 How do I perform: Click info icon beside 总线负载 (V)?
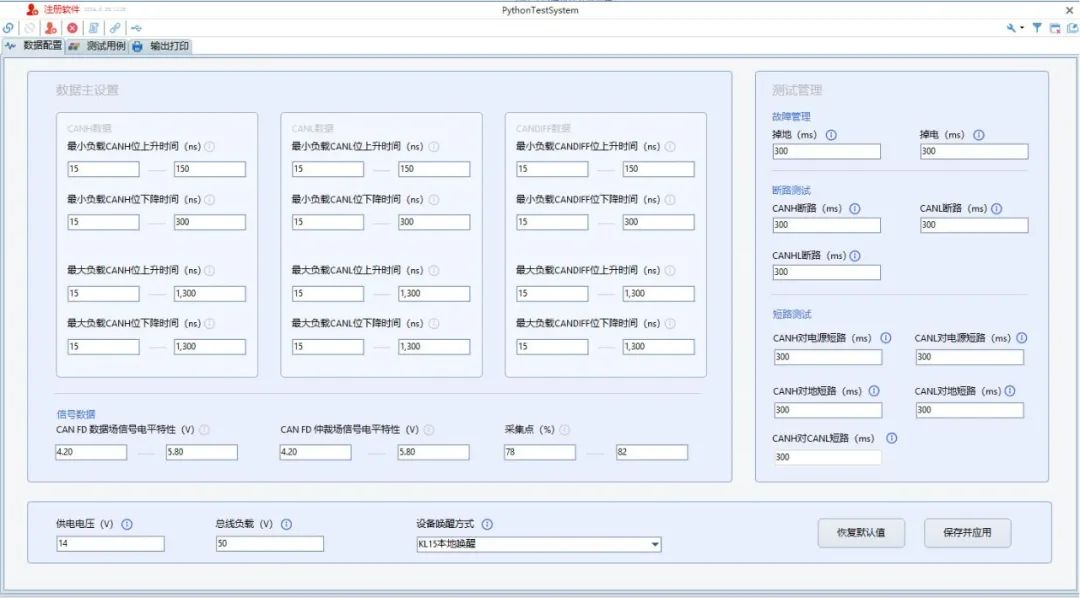pos(287,524)
